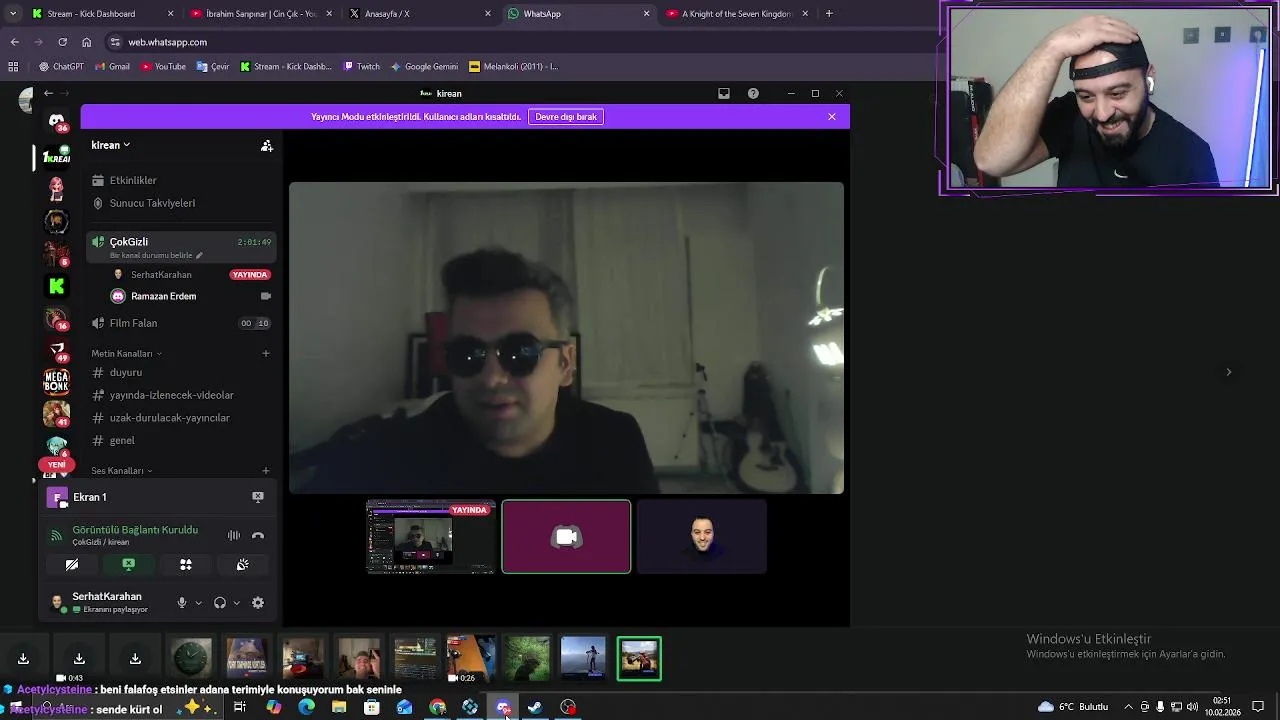Open the MEGA BONK server icon

click(57, 381)
